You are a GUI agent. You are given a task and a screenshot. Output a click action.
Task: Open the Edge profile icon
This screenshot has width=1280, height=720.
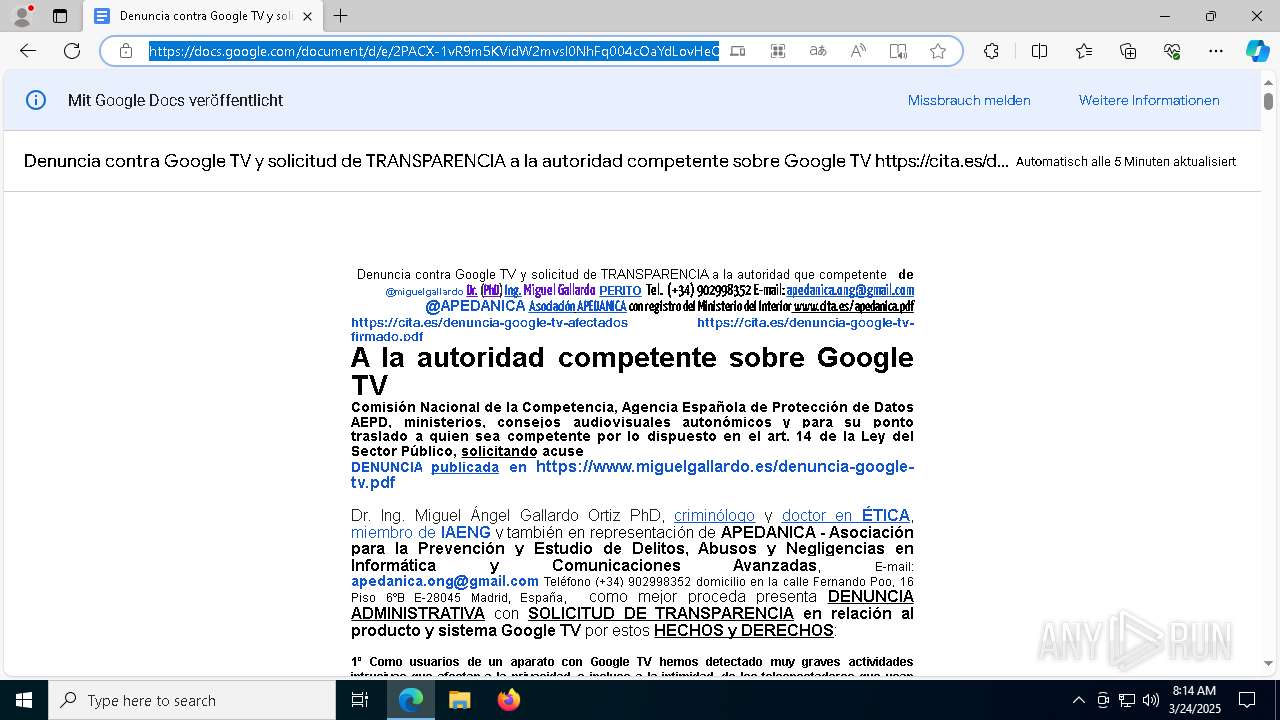click(22, 15)
